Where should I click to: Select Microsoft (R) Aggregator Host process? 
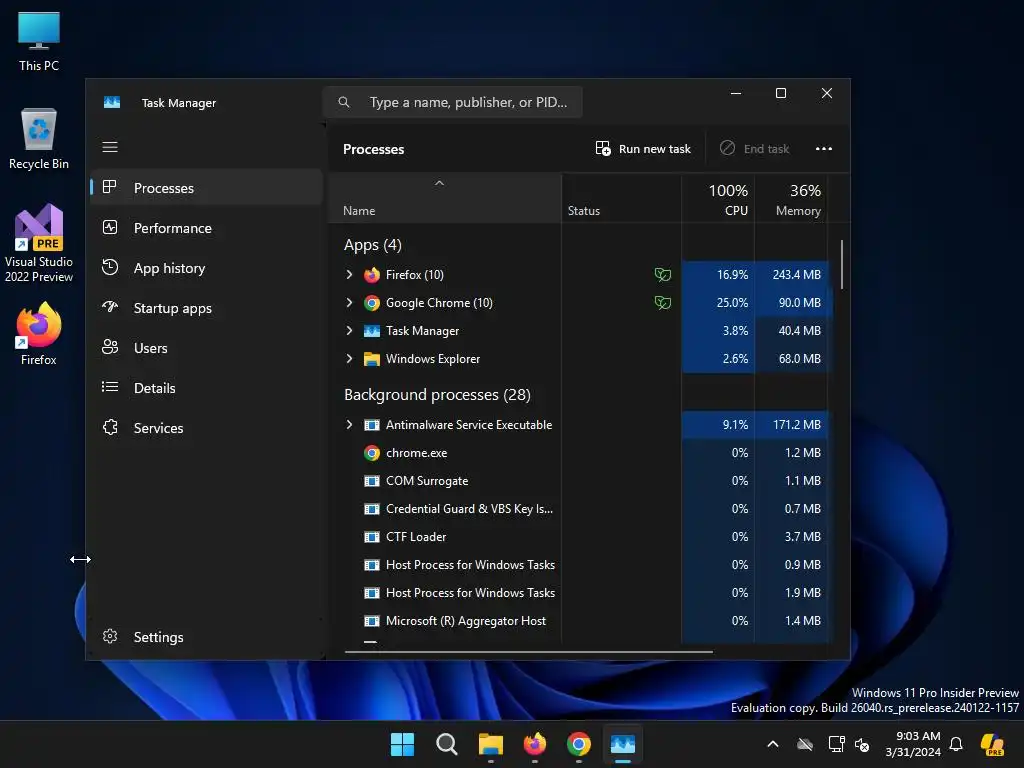tap(579, 621)
